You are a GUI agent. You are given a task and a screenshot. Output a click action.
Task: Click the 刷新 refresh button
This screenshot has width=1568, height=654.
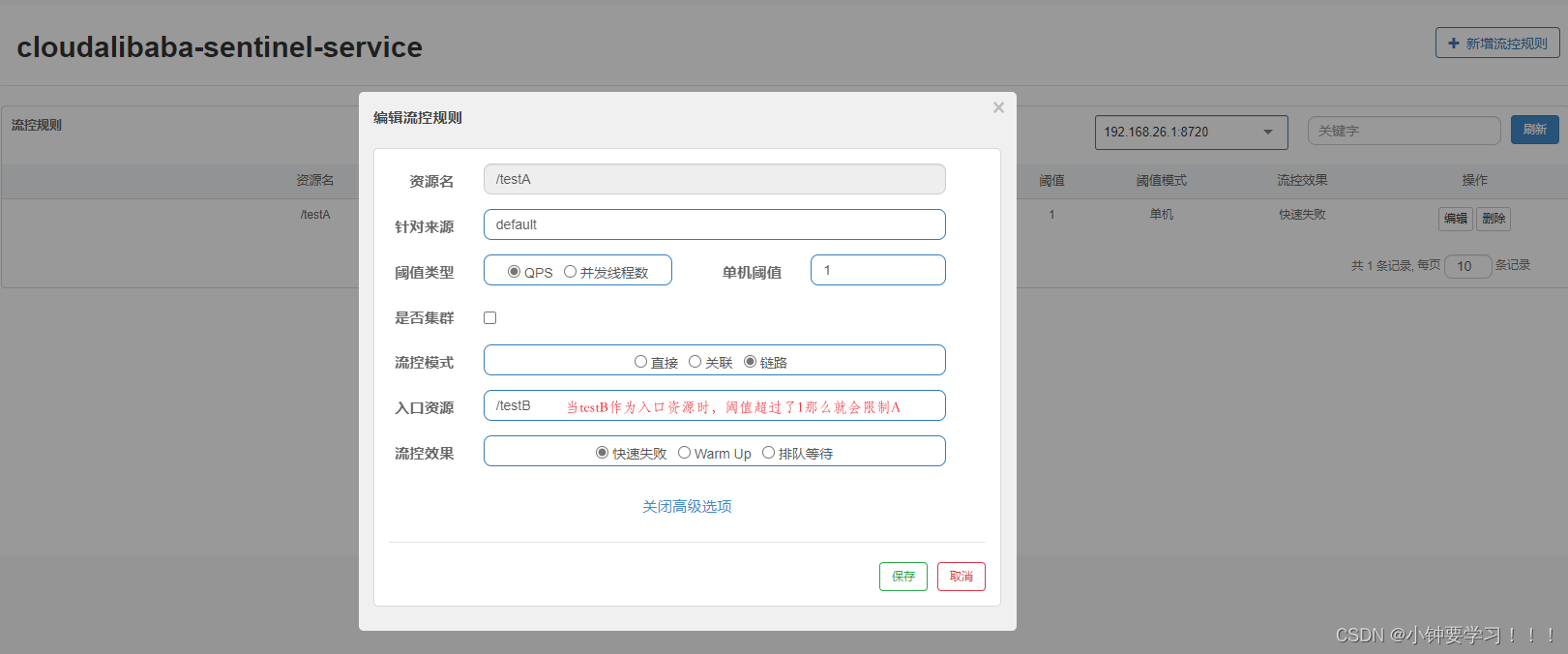1535,130
